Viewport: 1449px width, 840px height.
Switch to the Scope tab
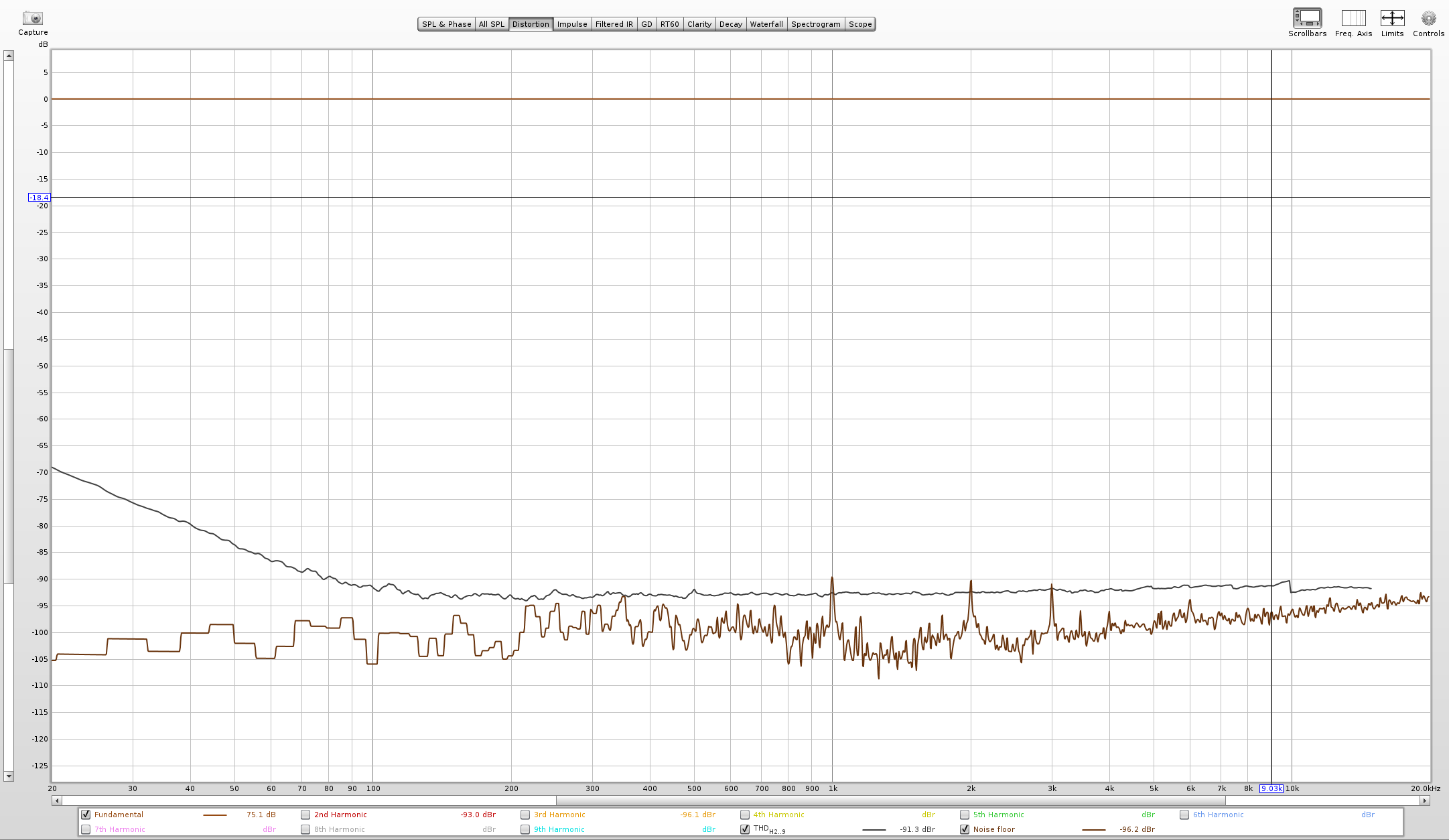(860, 24)
